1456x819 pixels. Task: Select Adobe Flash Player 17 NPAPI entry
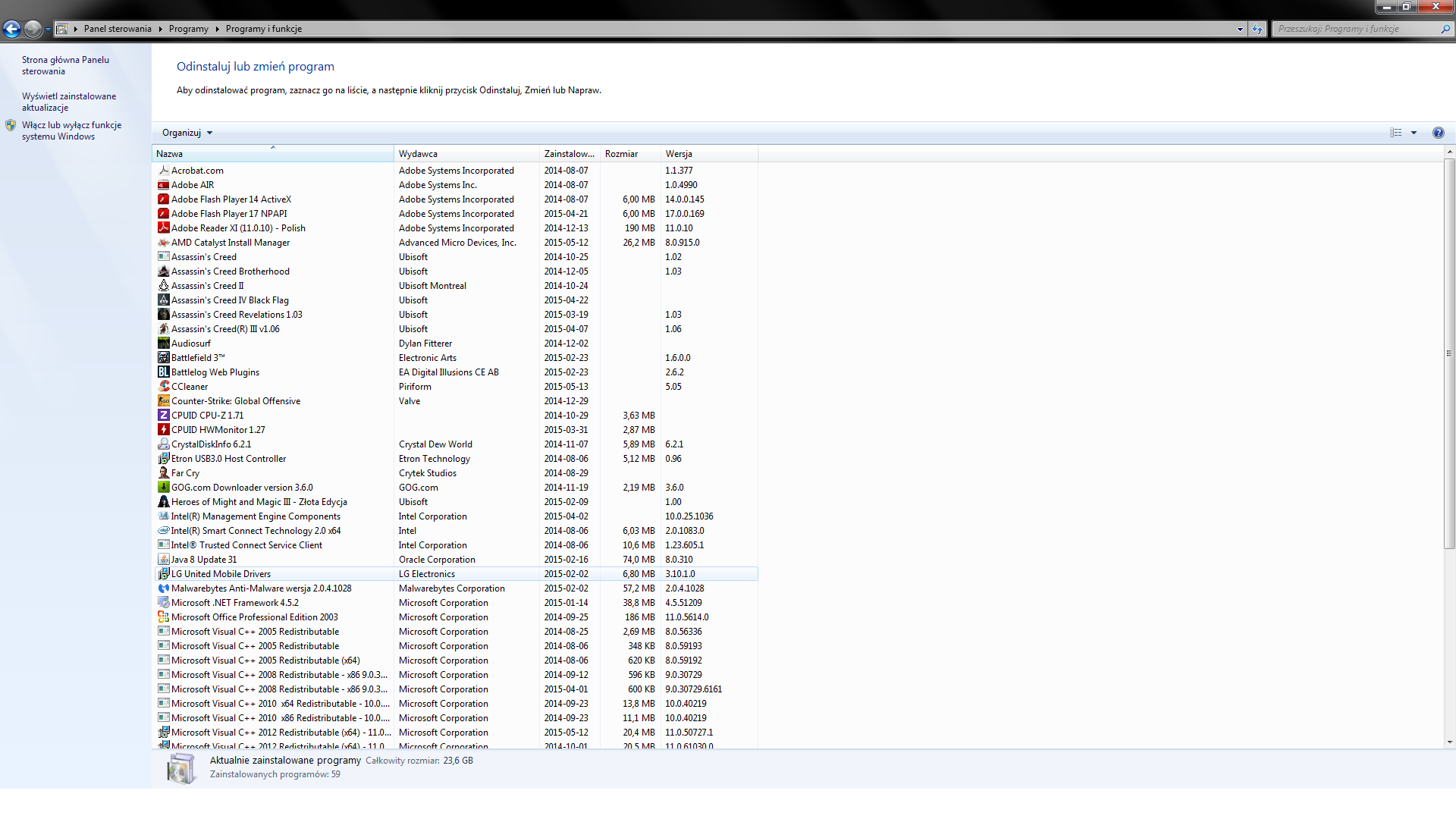pos(457,214)
